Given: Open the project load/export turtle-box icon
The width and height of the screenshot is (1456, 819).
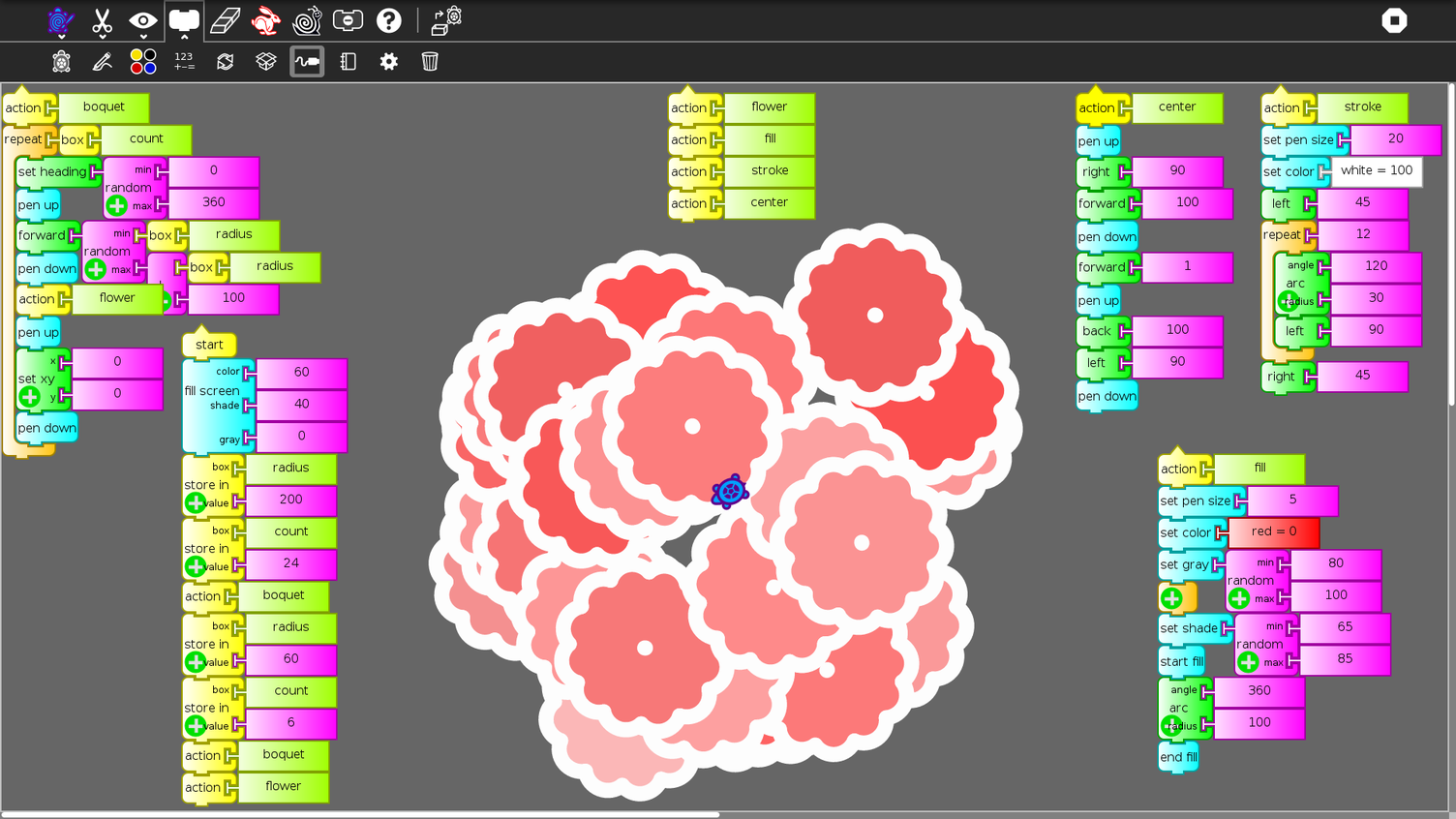Looking at the screenshot, I should 446,20.
